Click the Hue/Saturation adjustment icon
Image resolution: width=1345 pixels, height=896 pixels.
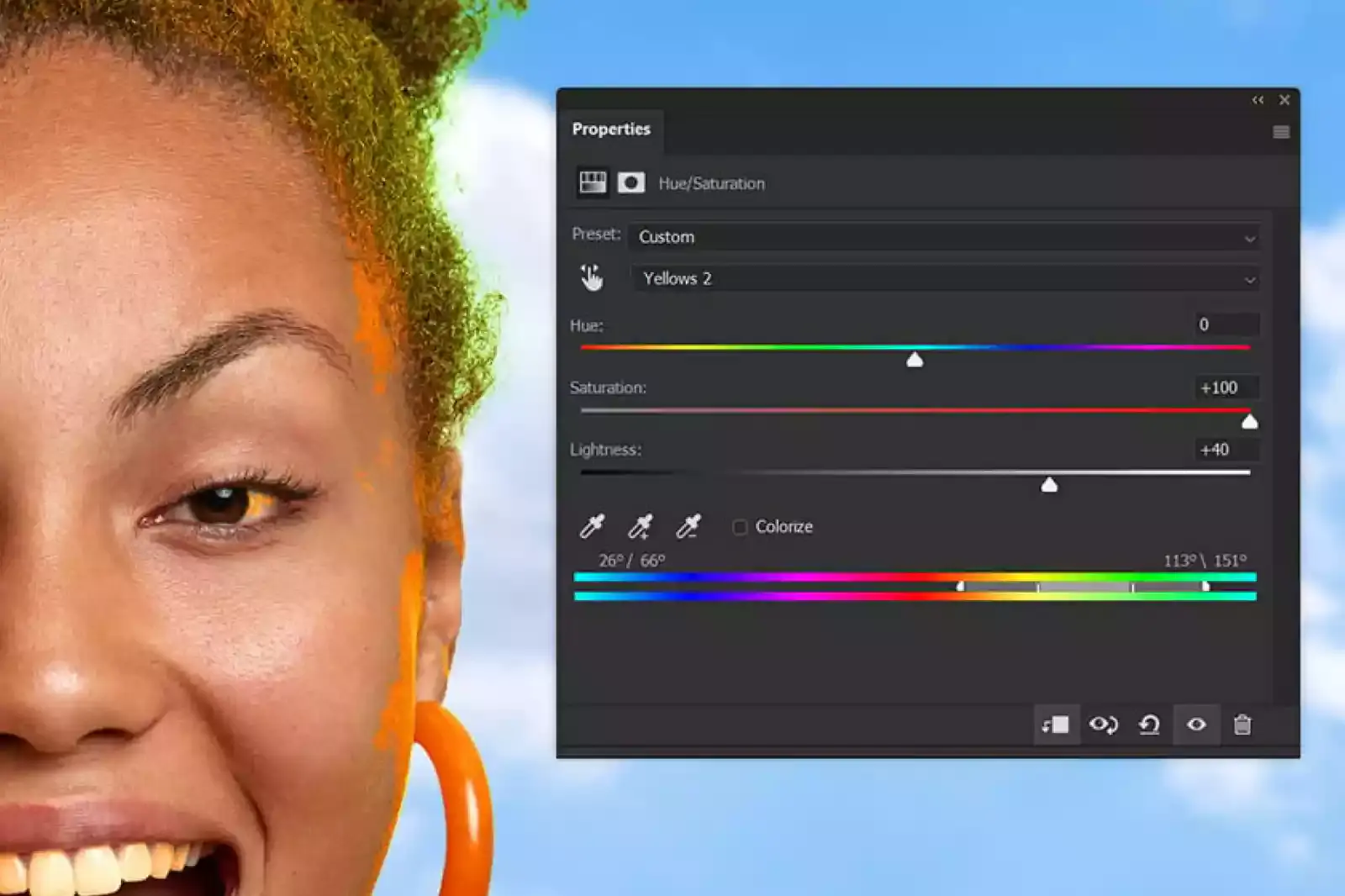[593, 182]
